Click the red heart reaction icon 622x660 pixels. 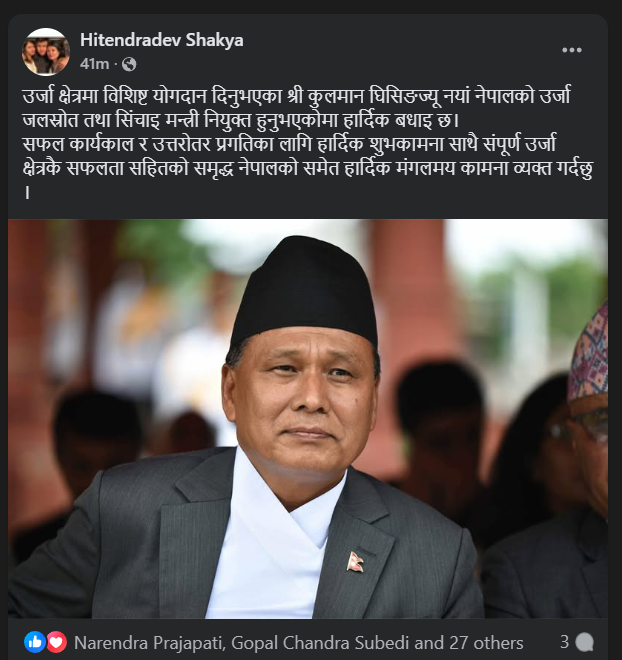(57, 642)
